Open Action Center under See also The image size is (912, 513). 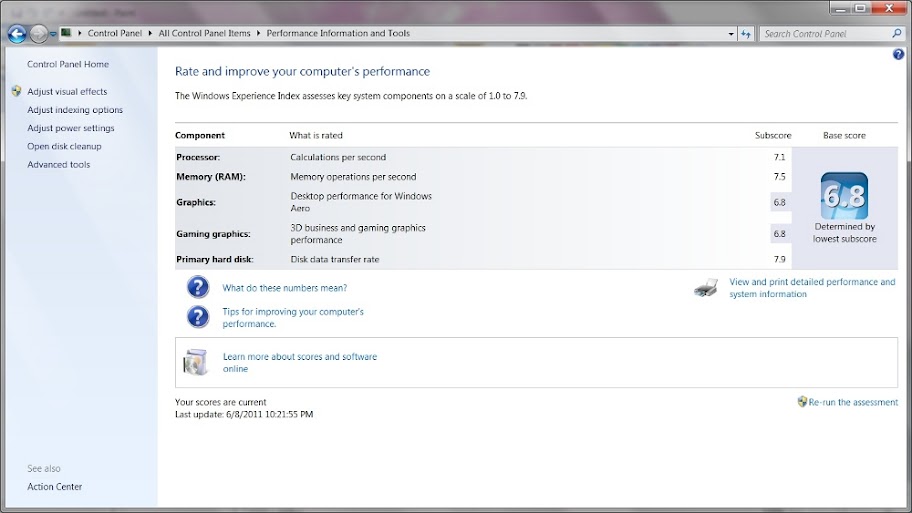pyautogui.click(x=55, y=486)
